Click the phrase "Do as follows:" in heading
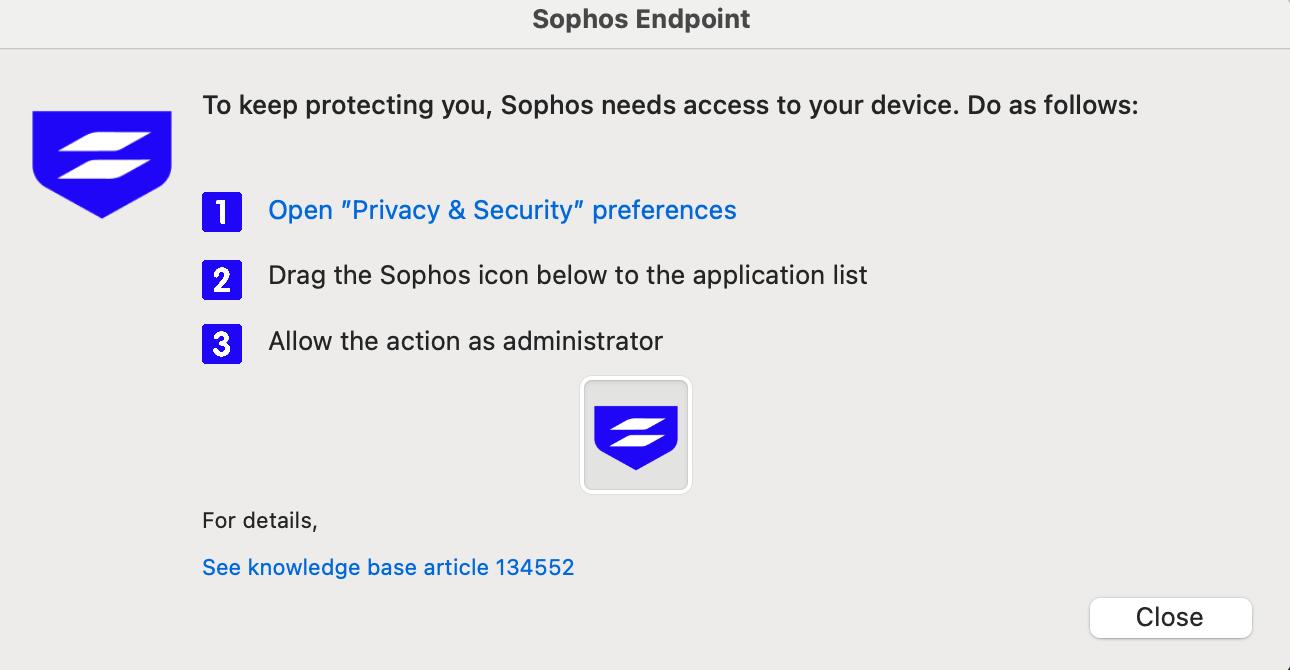The height and width of the screenshot is (670, 1290). [1053, 105]
